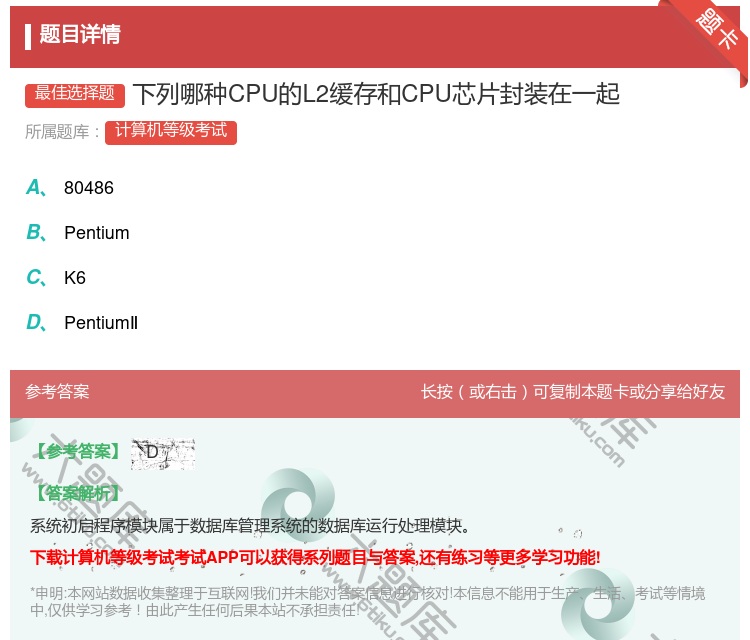Click the answer image showing D

(163, 453)
